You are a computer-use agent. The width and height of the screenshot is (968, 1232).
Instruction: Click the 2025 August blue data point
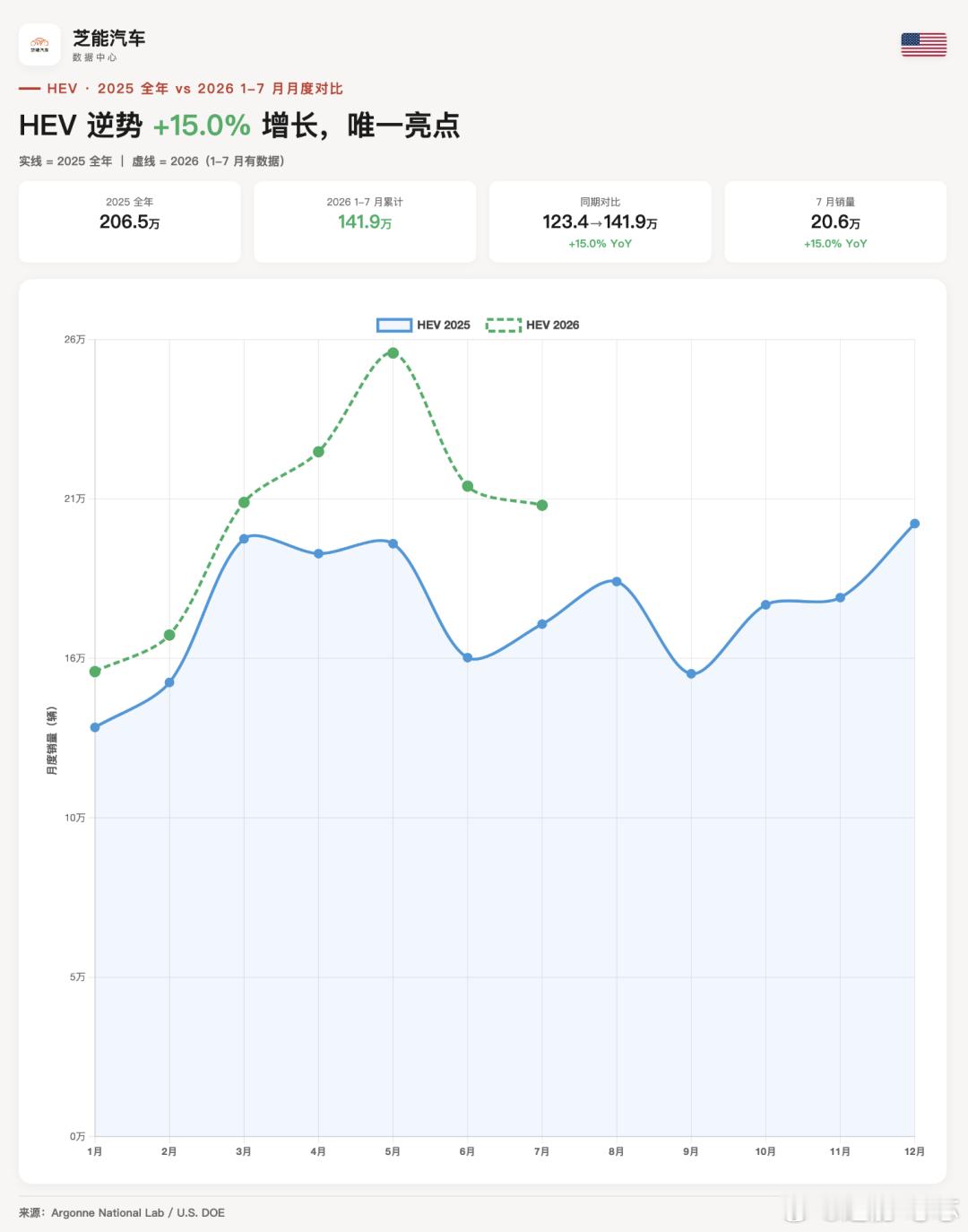617,581
